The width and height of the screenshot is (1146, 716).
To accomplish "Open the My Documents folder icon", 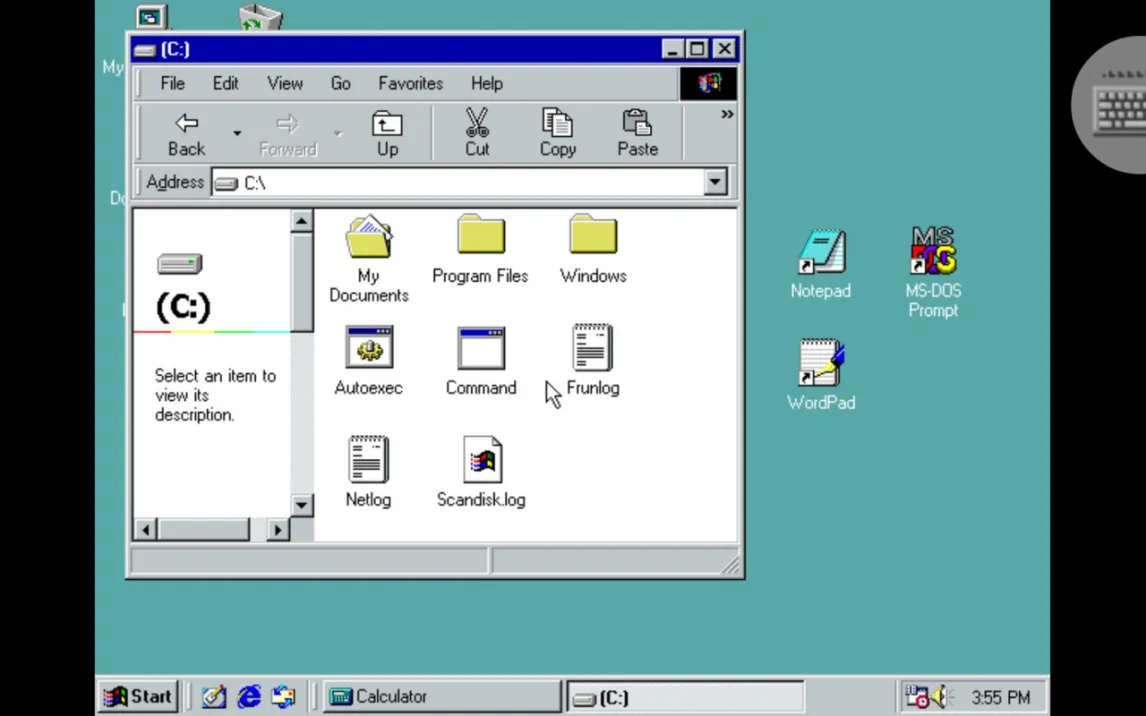I will pyautogui.click(x=368, y=239).
